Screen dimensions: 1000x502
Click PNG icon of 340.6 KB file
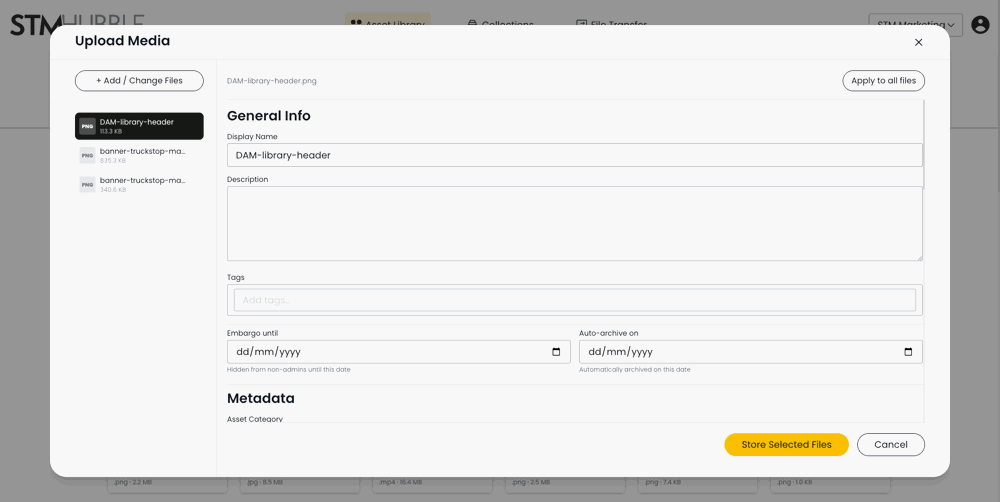coord(87,184)
